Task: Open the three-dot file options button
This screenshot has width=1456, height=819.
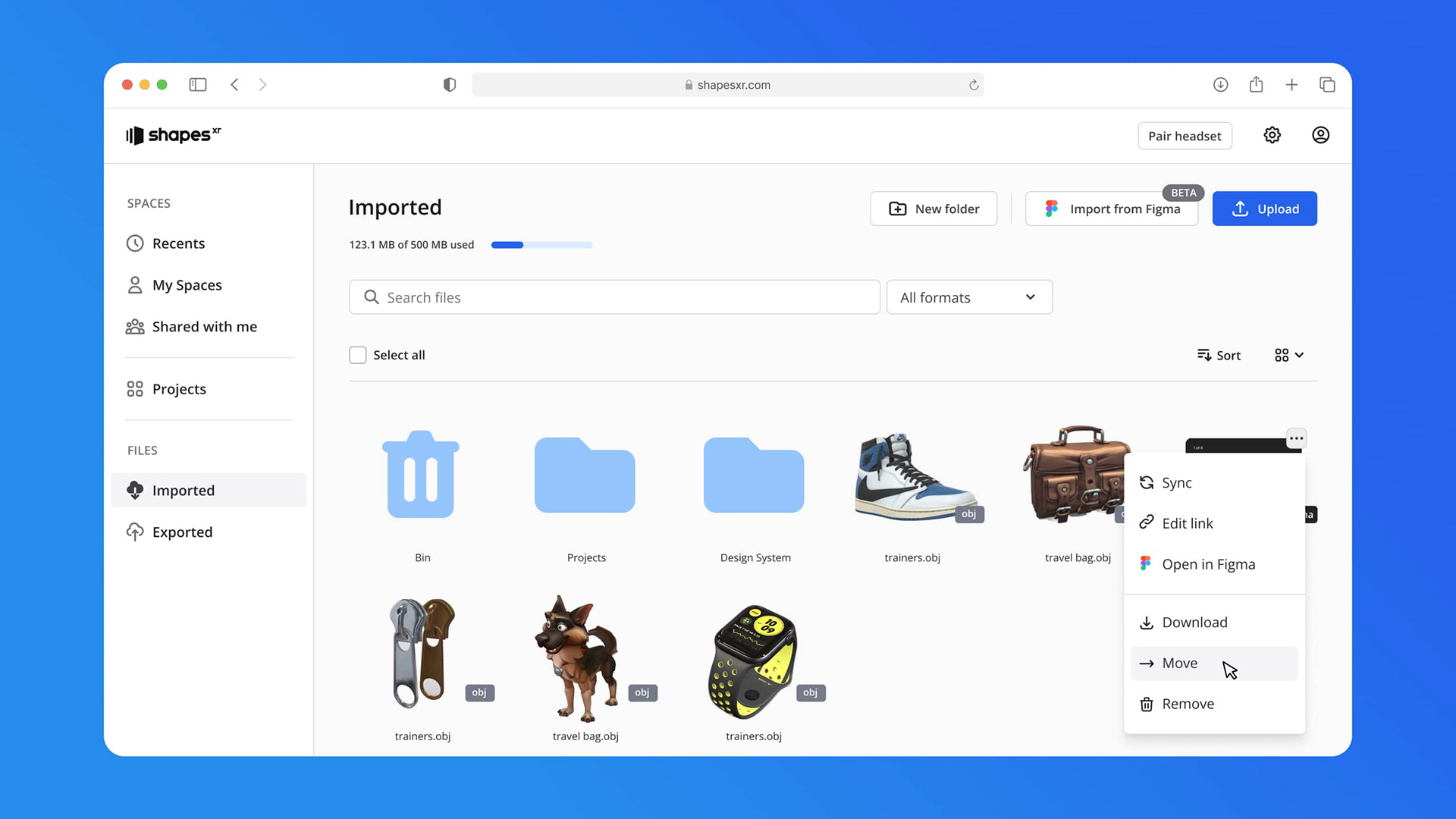Action: [1296, 438]
